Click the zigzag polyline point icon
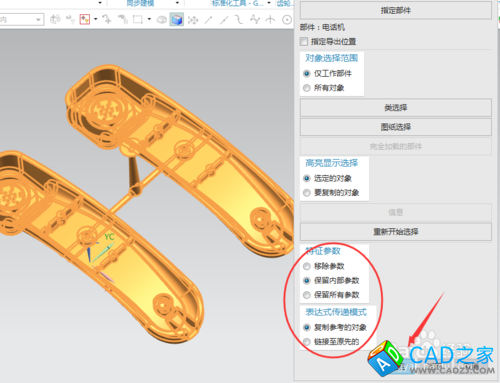 click(255, 20)
